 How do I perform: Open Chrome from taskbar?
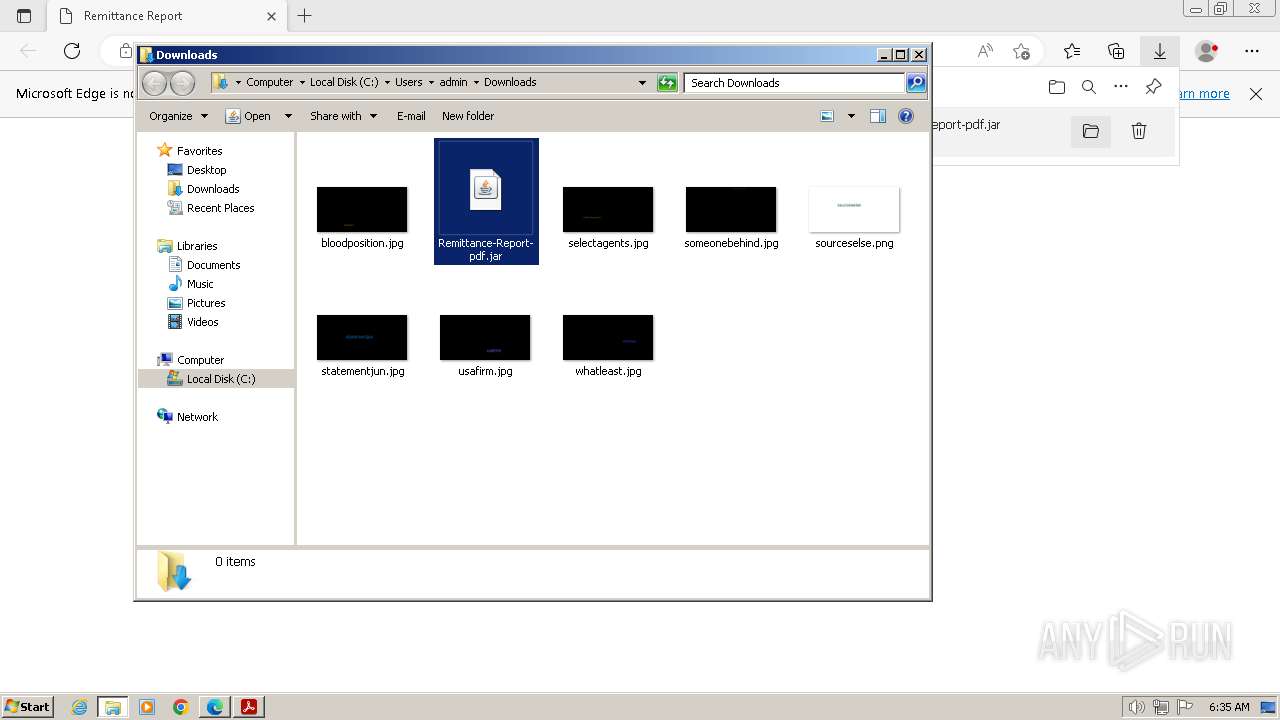tap(181, 707)
